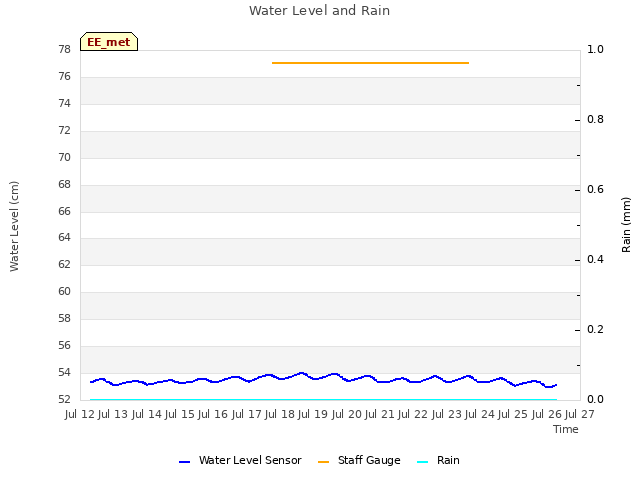Screen dimensions: 640x480
Task: Click the 64 water level axis value
Action: [x=64, y=237]
